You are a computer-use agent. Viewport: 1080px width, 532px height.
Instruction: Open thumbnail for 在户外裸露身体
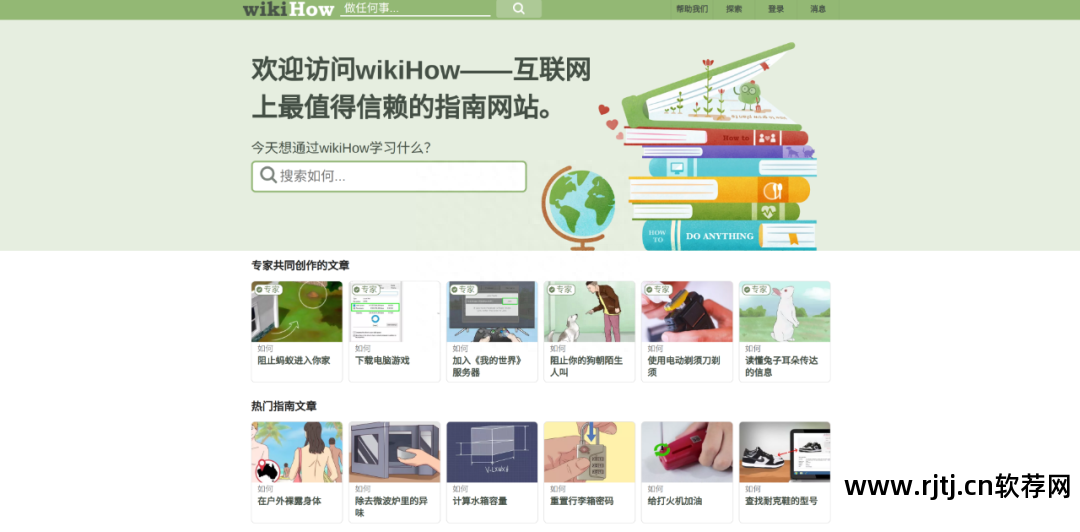point(297,452)
